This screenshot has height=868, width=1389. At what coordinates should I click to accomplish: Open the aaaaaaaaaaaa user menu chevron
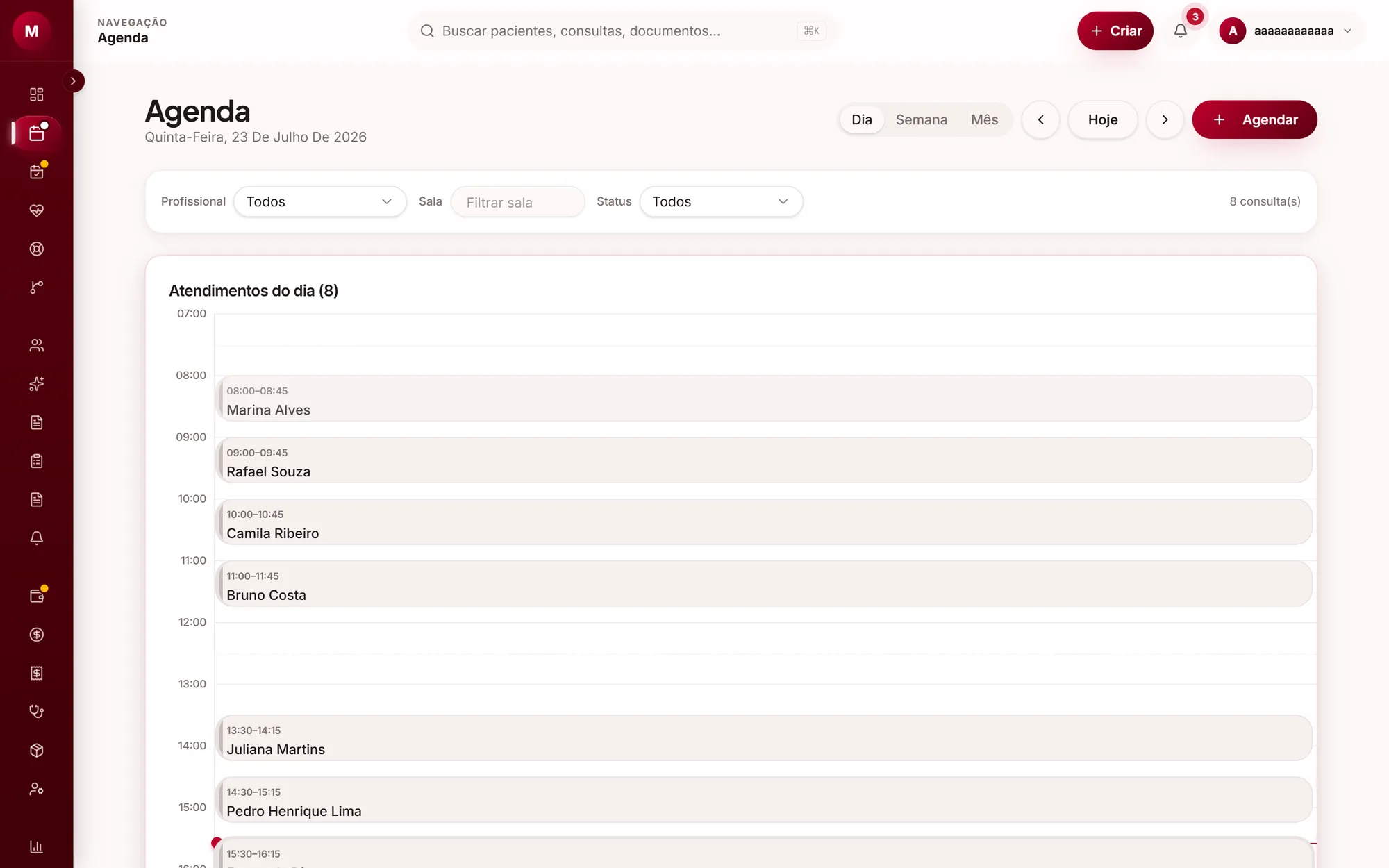tap(1347, 31)
